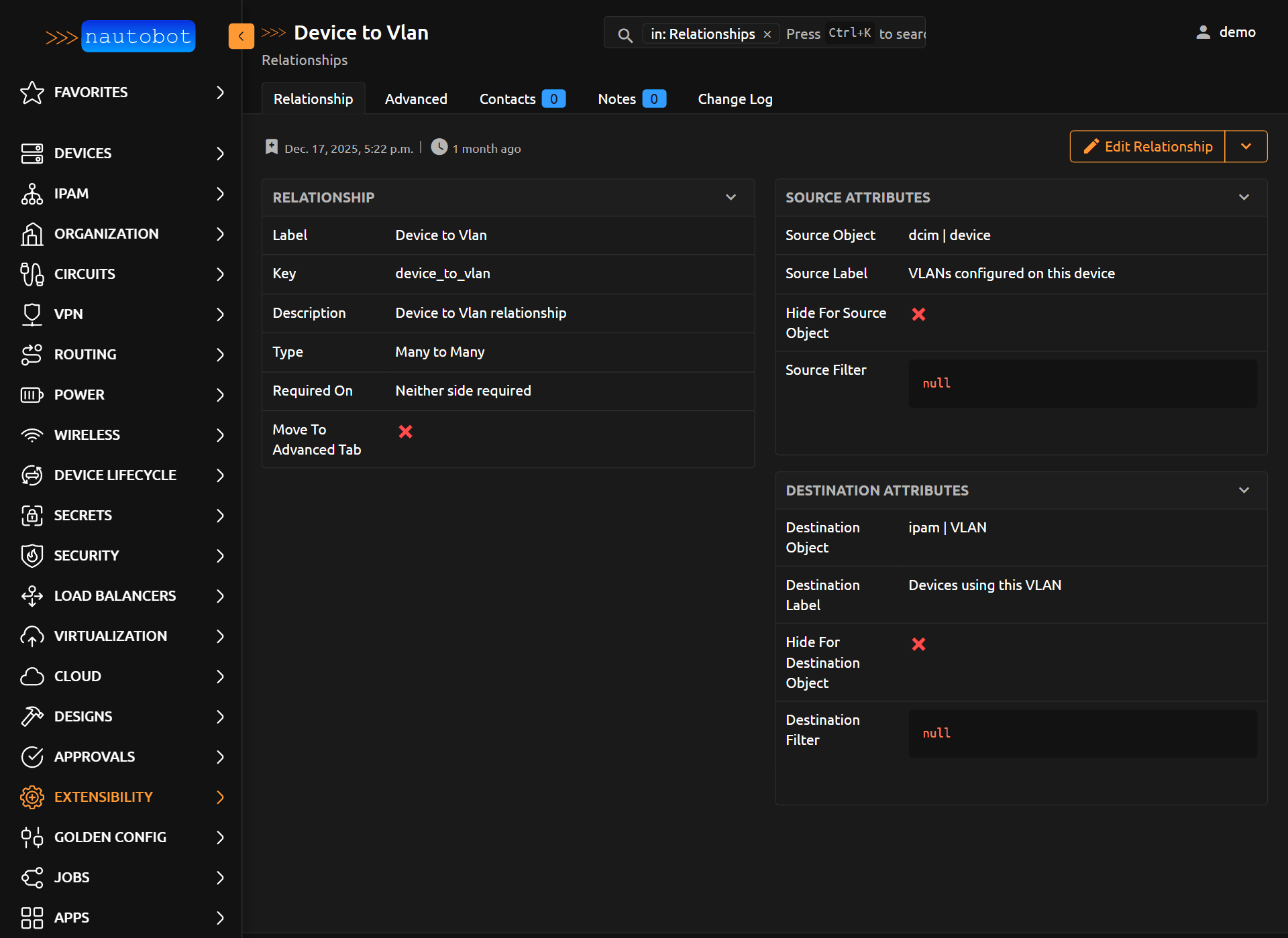Image resolution: width=1288 pixels, height=938 pixels.
Task: Click the Edit Relationship button
Action: 1147,146
